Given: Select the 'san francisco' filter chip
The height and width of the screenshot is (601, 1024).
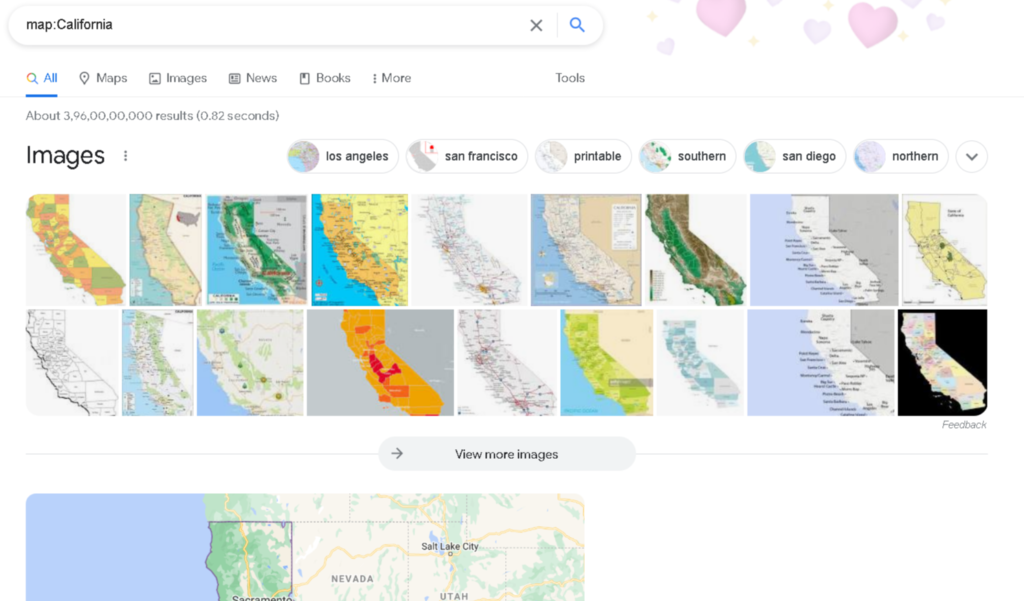Looking at the screenshot, I should tap(466, 156).
